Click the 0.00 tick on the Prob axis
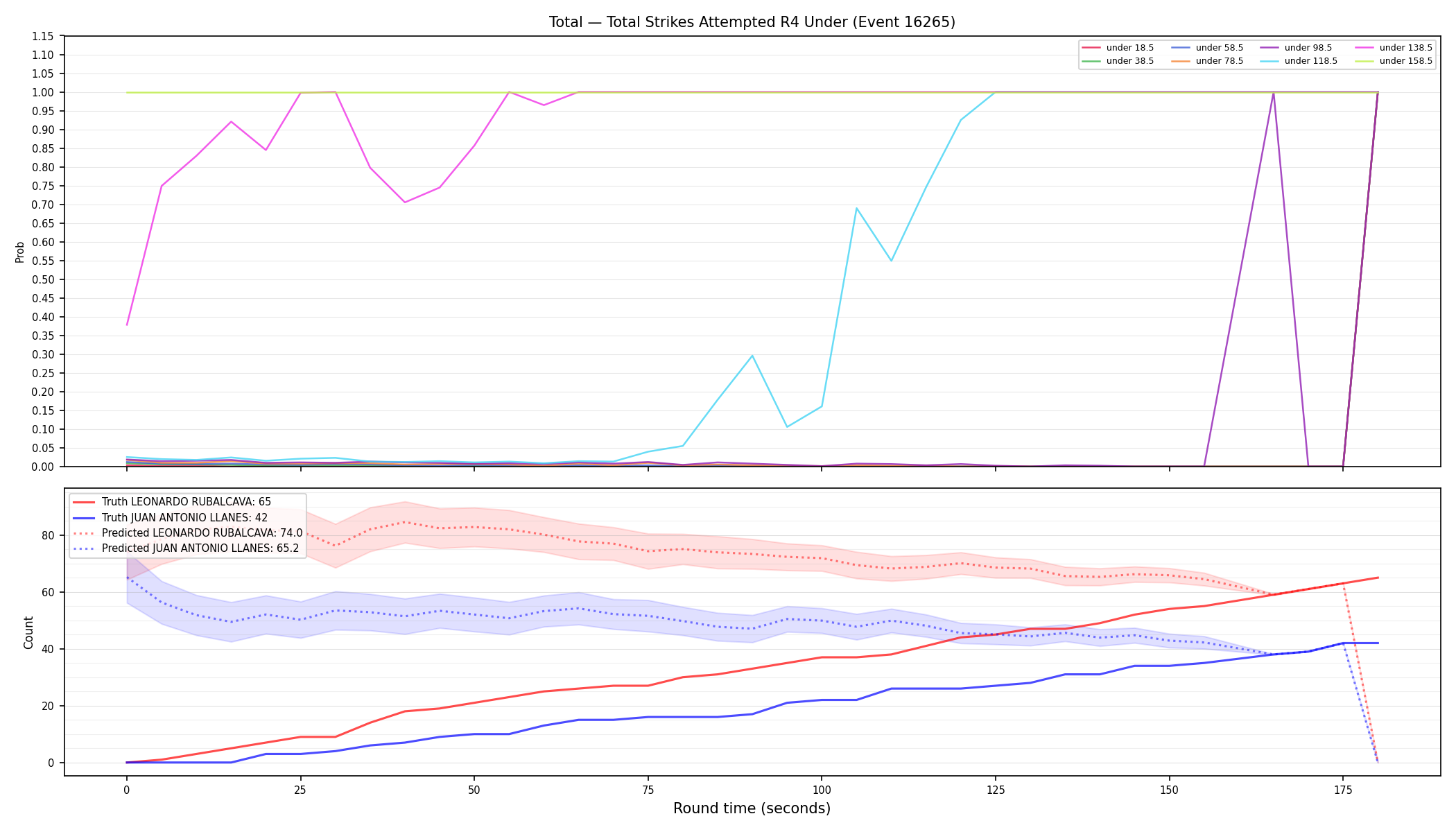The height and width of the screenshot is (832, 1456). [x=43, y=467]
